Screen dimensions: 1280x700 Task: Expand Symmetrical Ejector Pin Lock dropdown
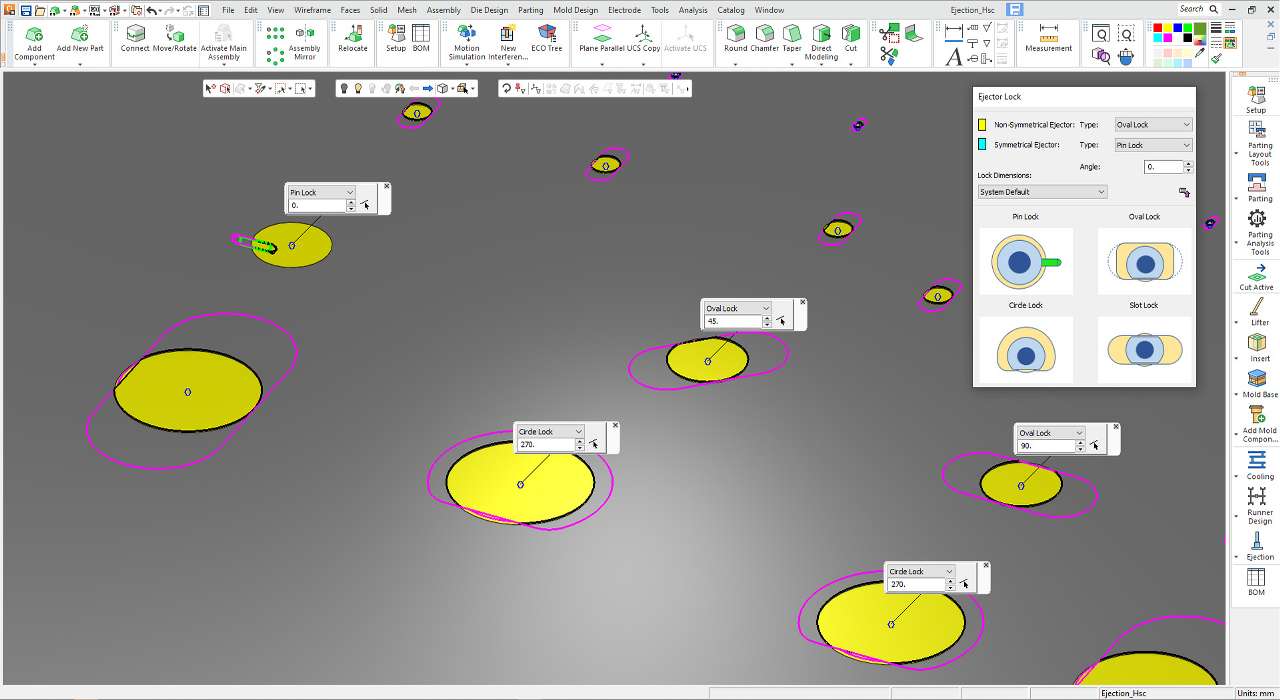coord(1153,145)
